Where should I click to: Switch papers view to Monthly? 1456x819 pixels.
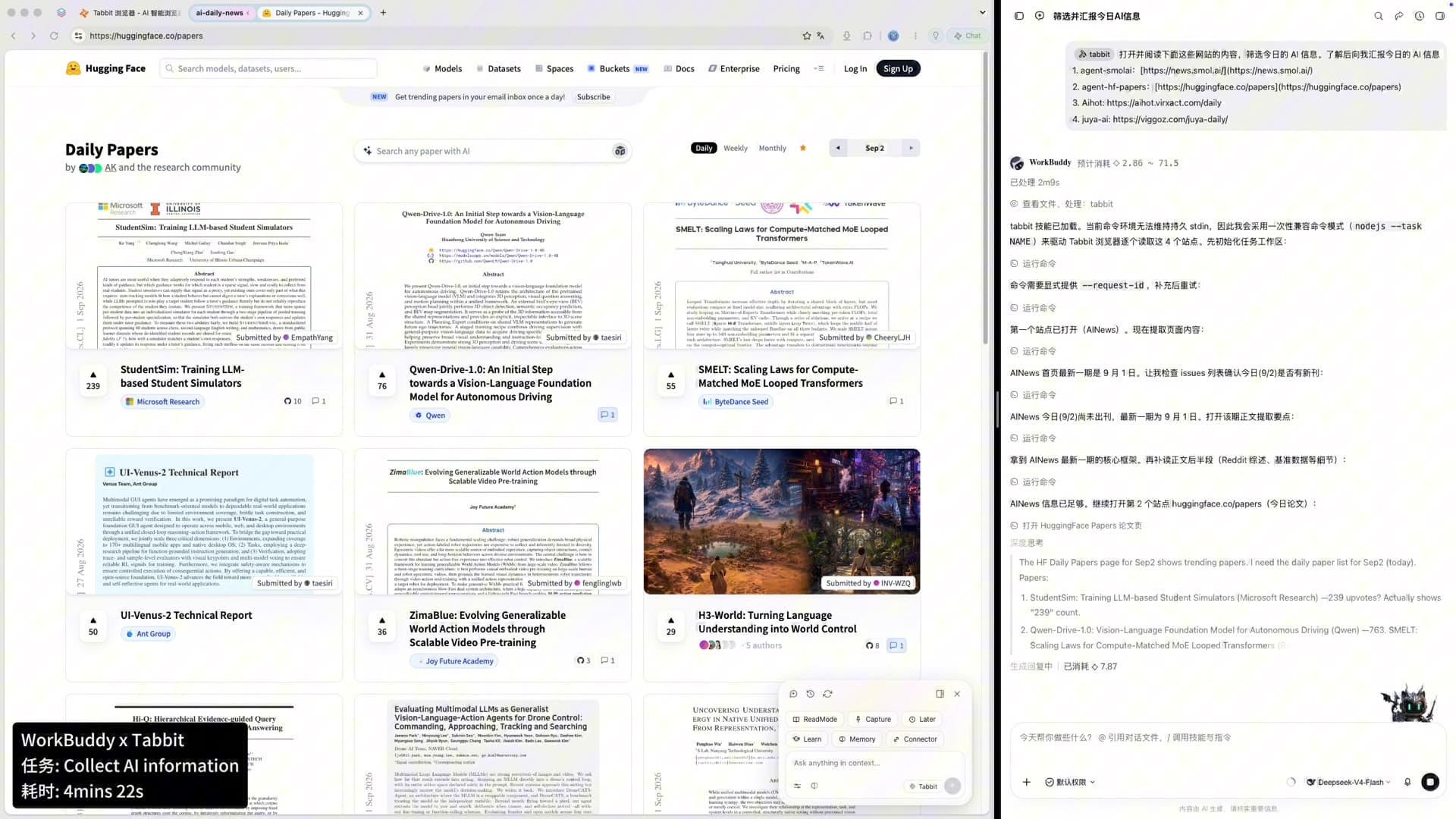pos(773,149)
